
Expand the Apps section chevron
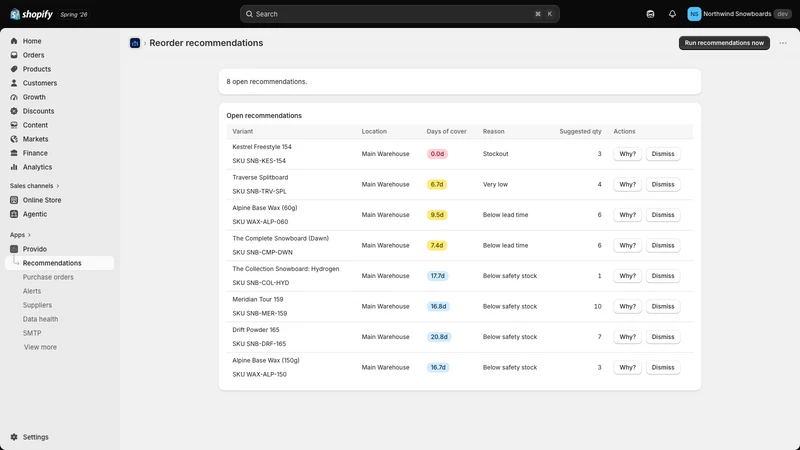coord(29,235)
